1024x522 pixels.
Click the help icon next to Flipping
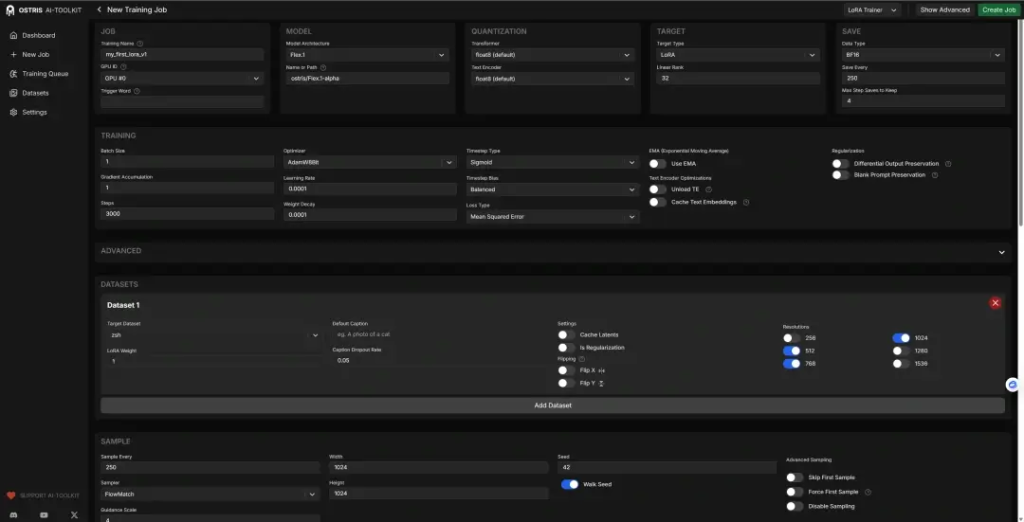pos(582,359)
